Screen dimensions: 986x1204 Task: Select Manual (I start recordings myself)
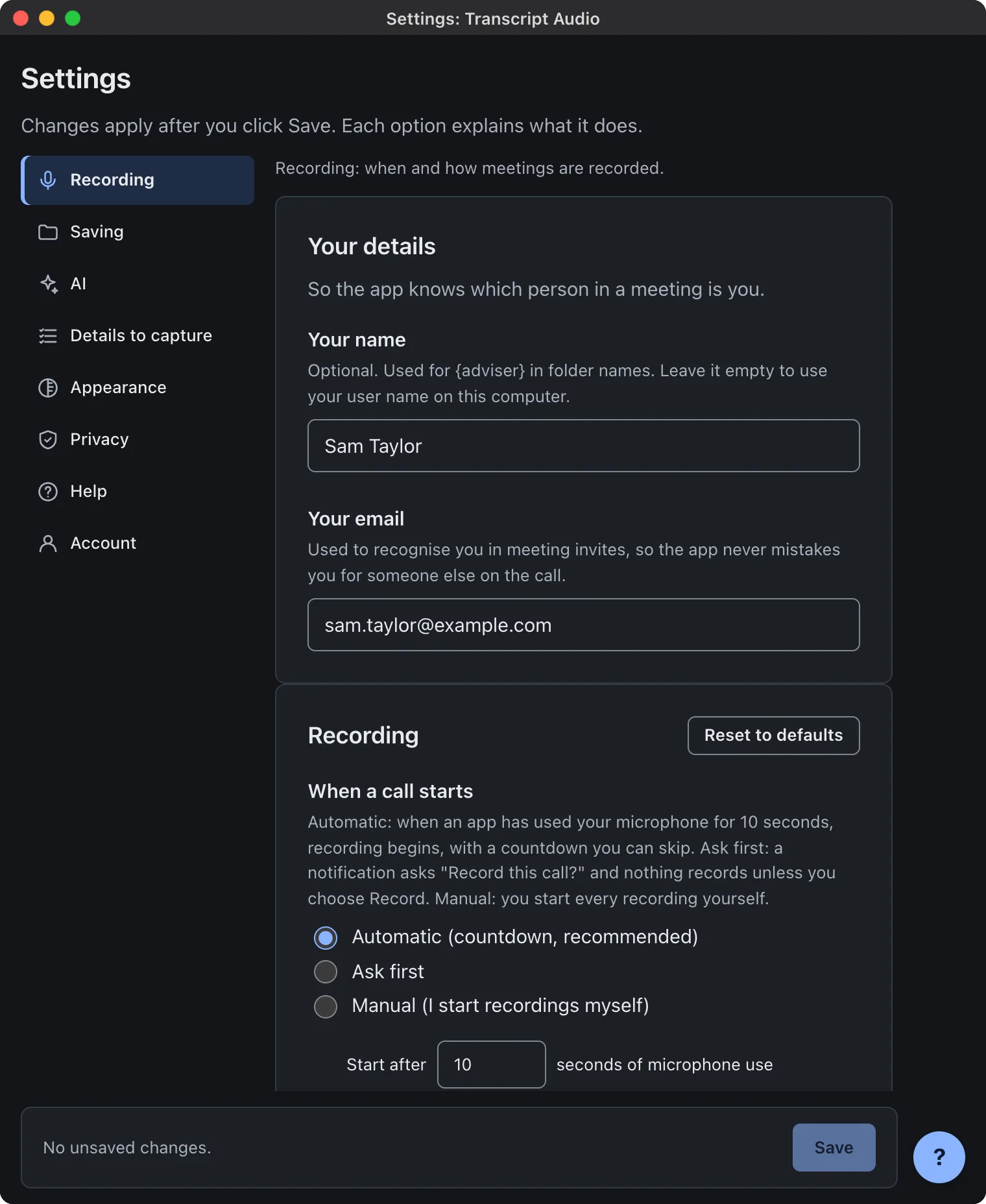[x=326, y=1006]
